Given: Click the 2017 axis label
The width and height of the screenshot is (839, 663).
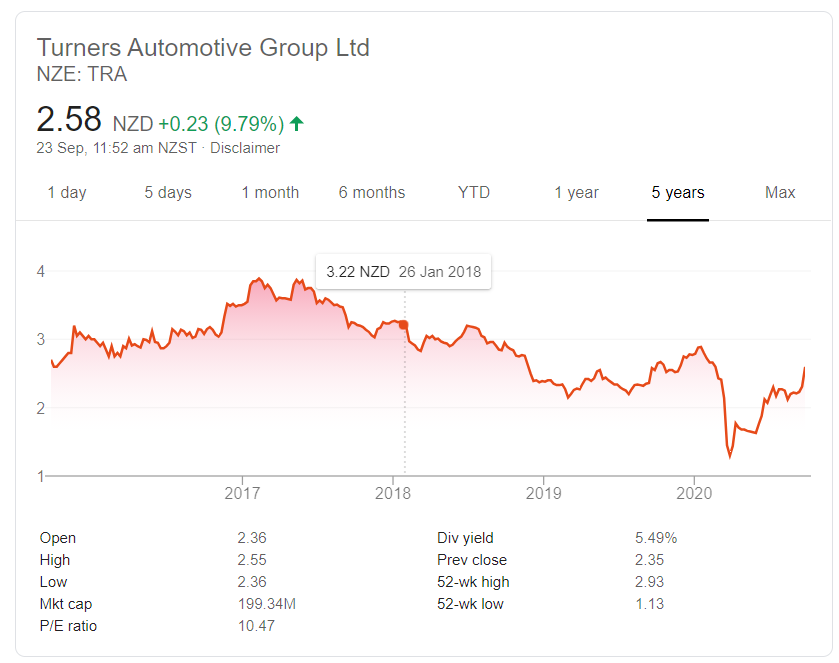Looking at the screenshot, I should [242, 493].
